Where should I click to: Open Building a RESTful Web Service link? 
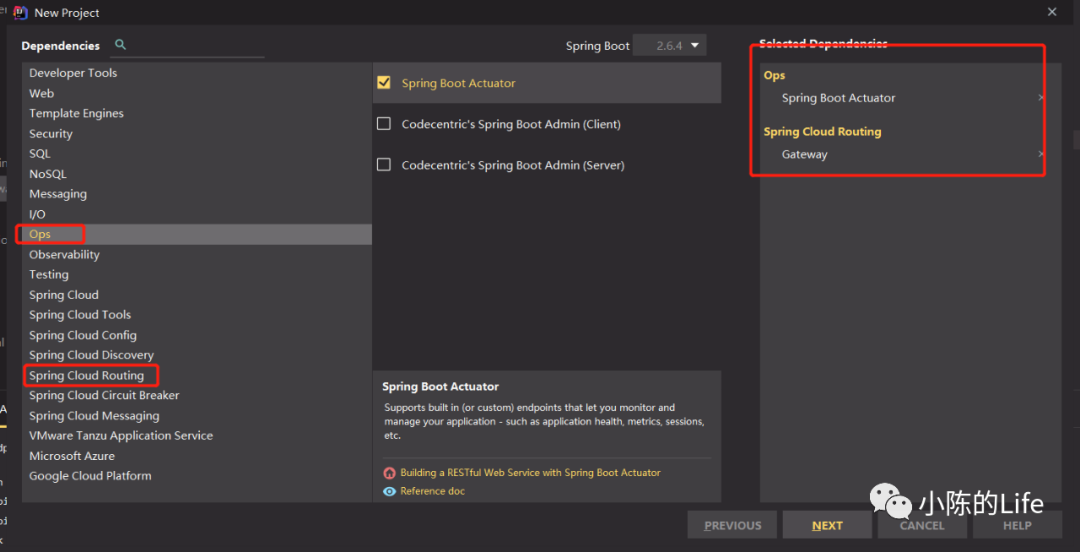point(530,473)
